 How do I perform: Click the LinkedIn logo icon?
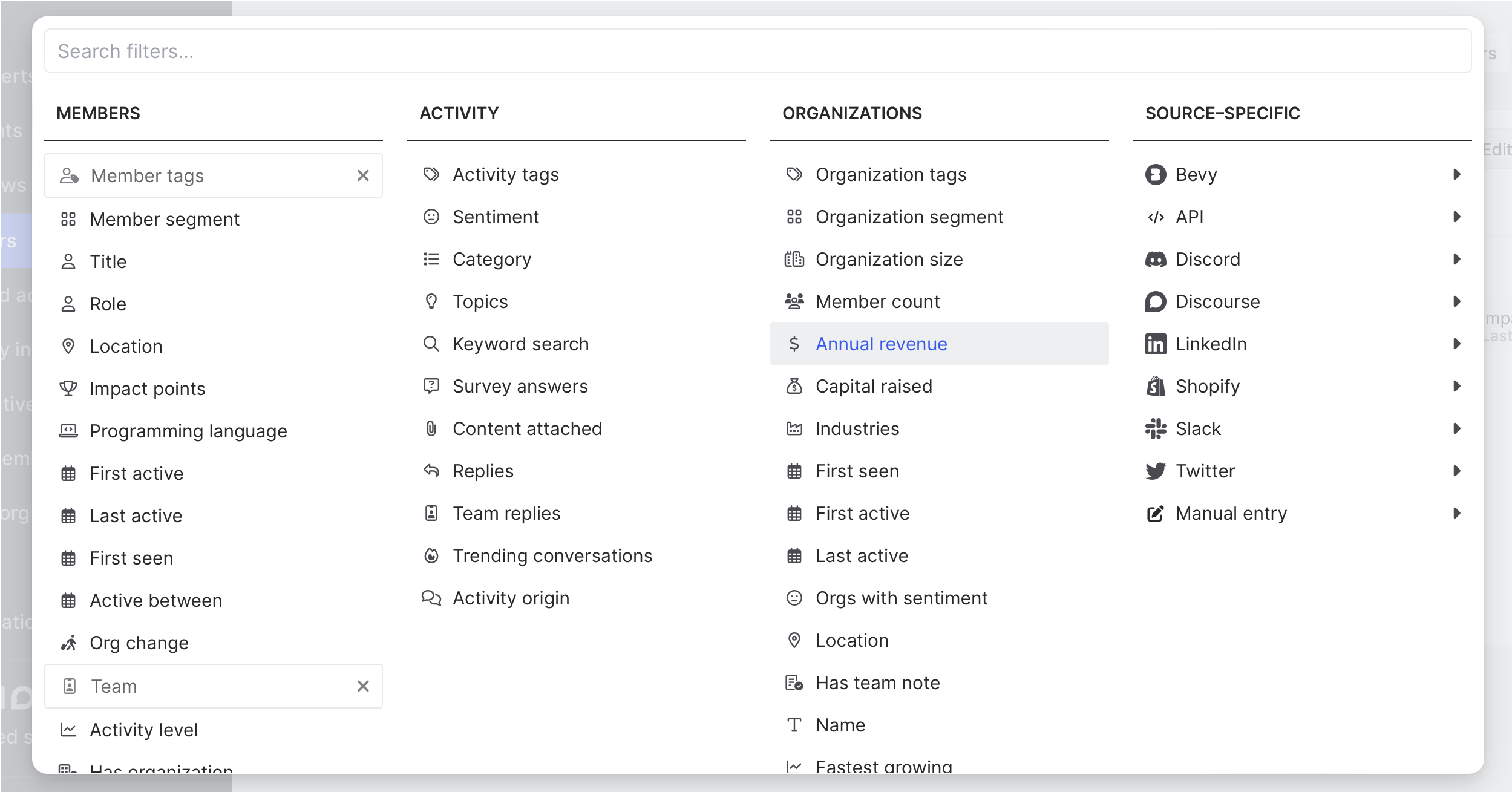point(1155,344)
